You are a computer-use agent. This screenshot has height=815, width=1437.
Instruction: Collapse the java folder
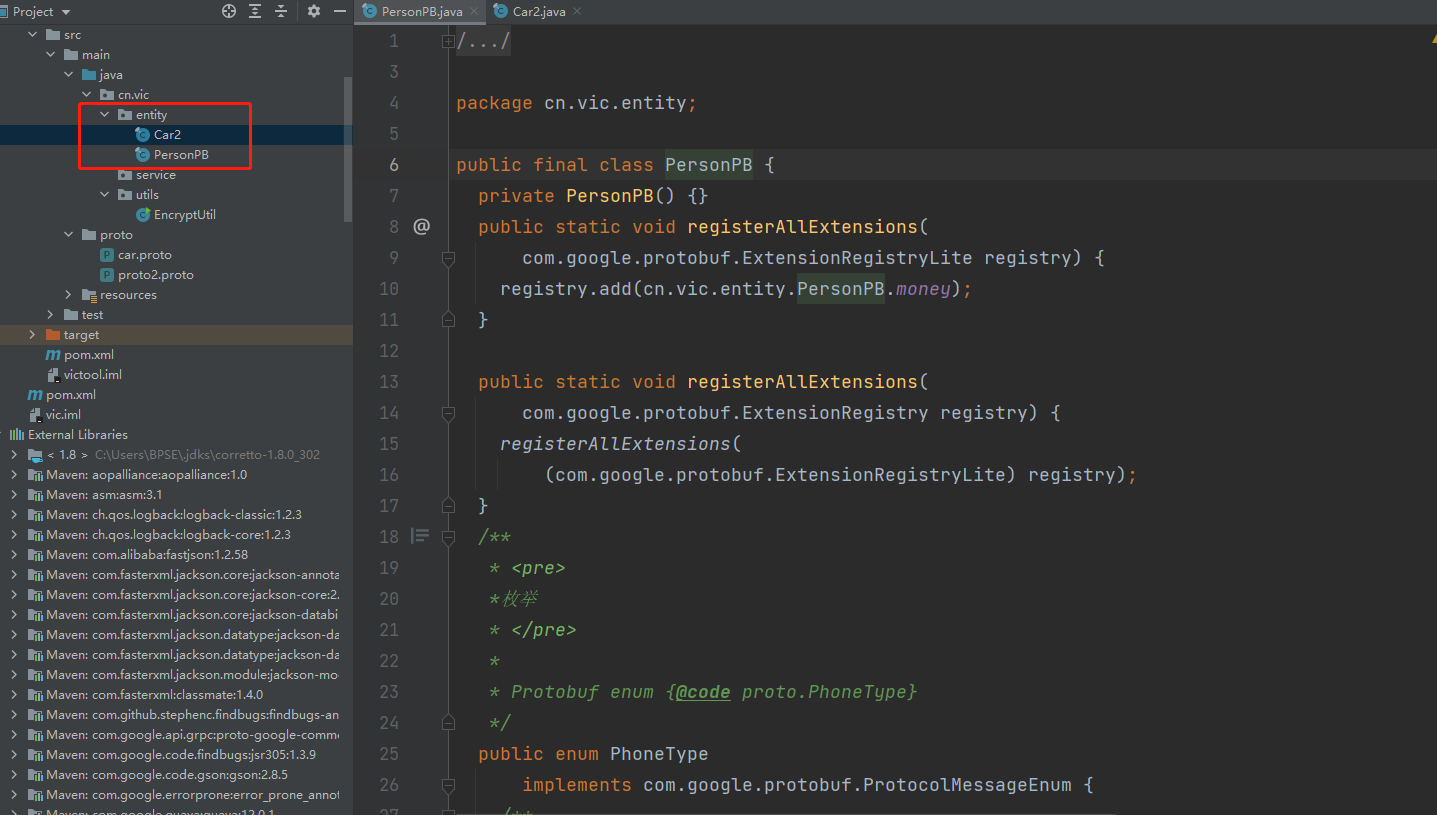pyautogui.click(x=69, y=75)
